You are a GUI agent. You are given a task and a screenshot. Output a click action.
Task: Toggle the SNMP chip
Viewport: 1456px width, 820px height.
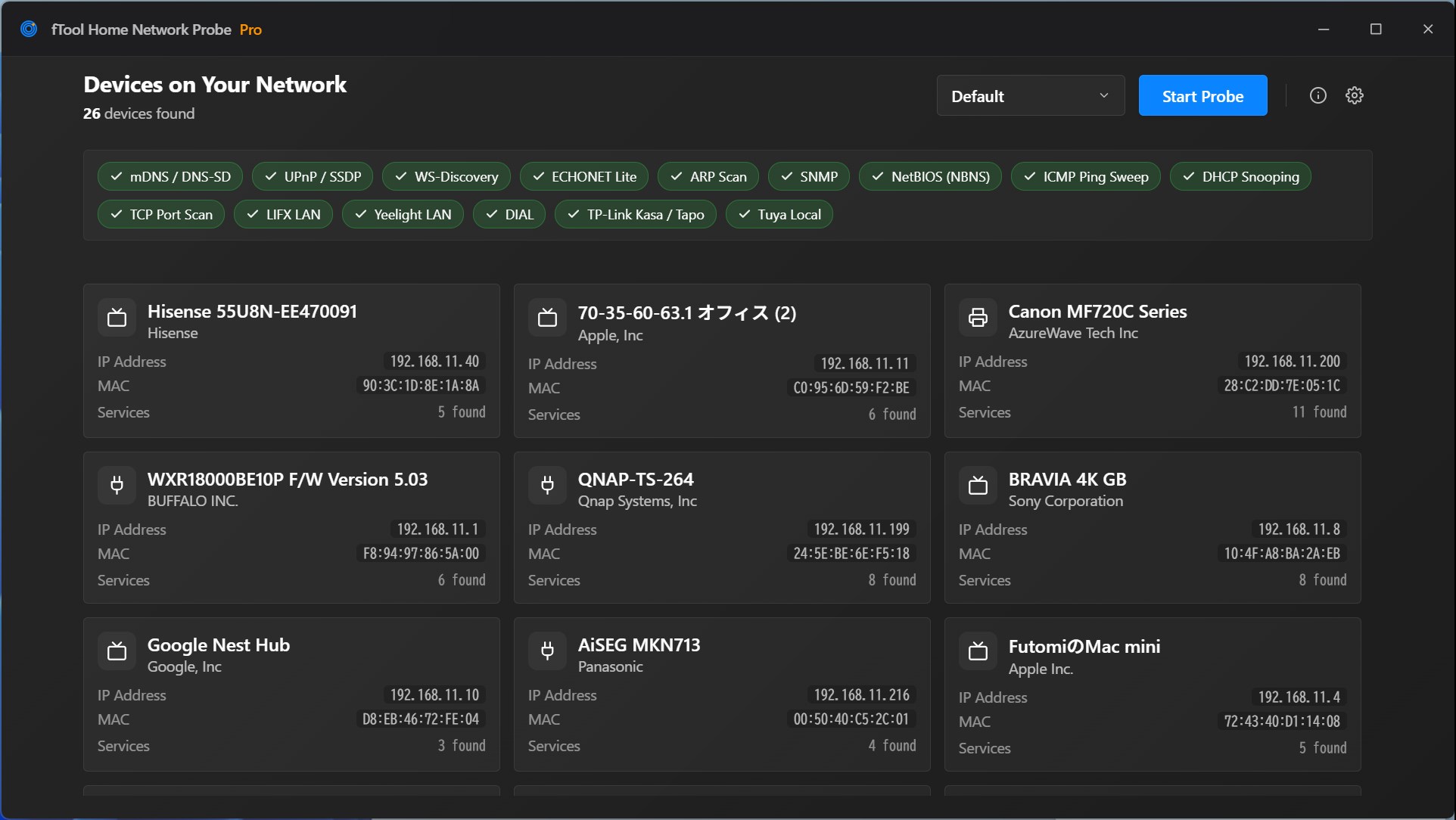click(809, 176)
